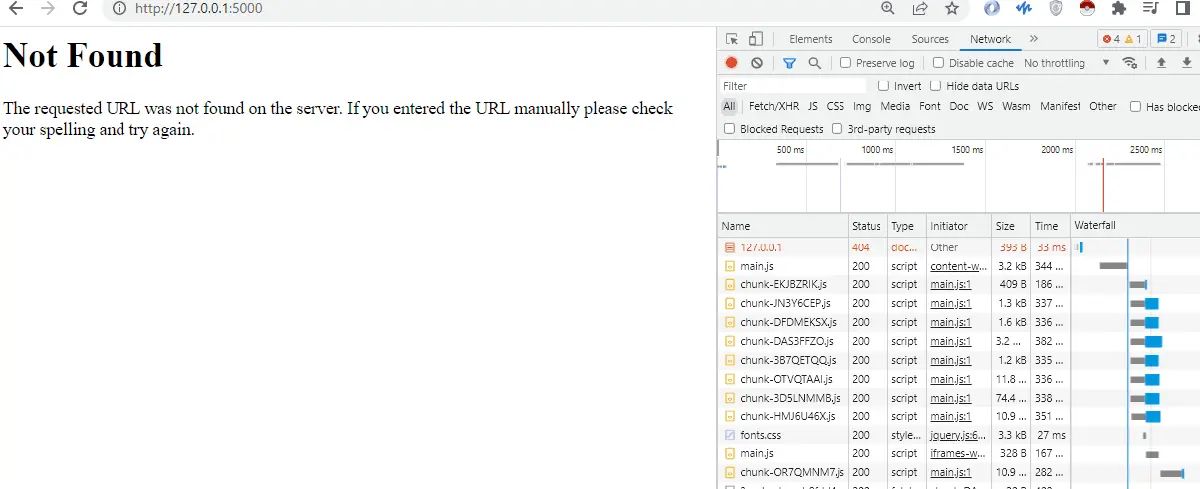This screenshot has height=489, width=1200.
Task: Check 3rd-party requests
Action: click(837, 129)
